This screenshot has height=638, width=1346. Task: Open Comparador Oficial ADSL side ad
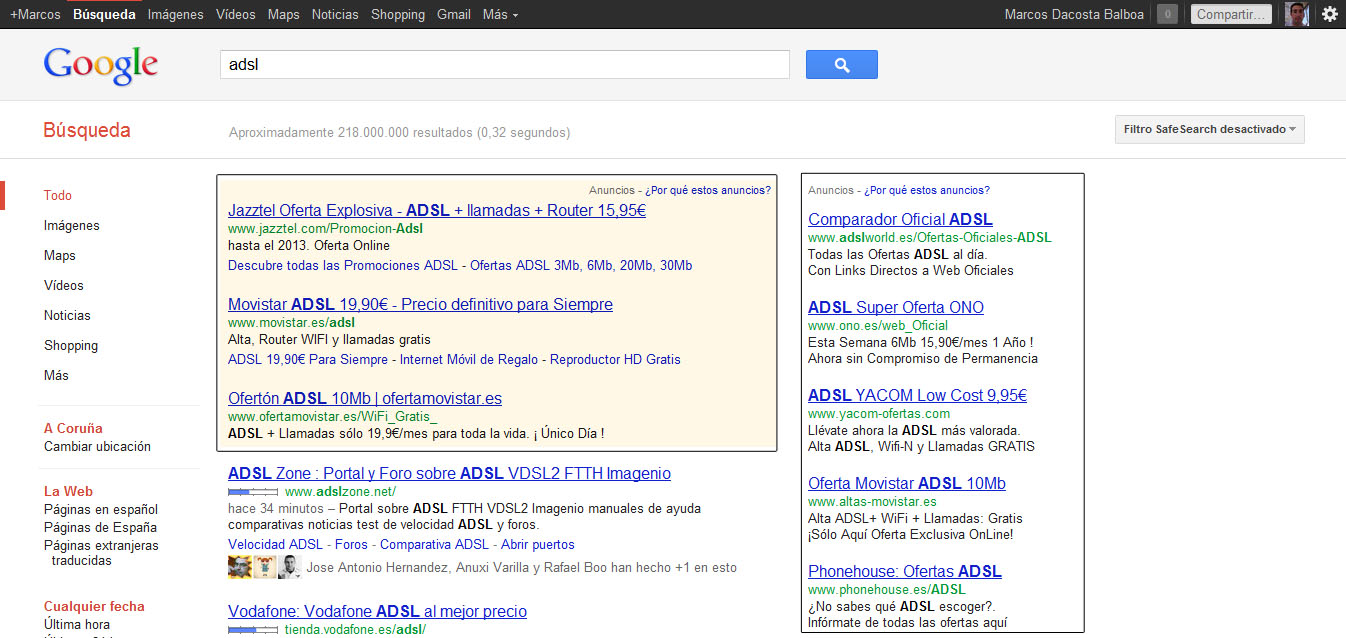coord(900,219)
